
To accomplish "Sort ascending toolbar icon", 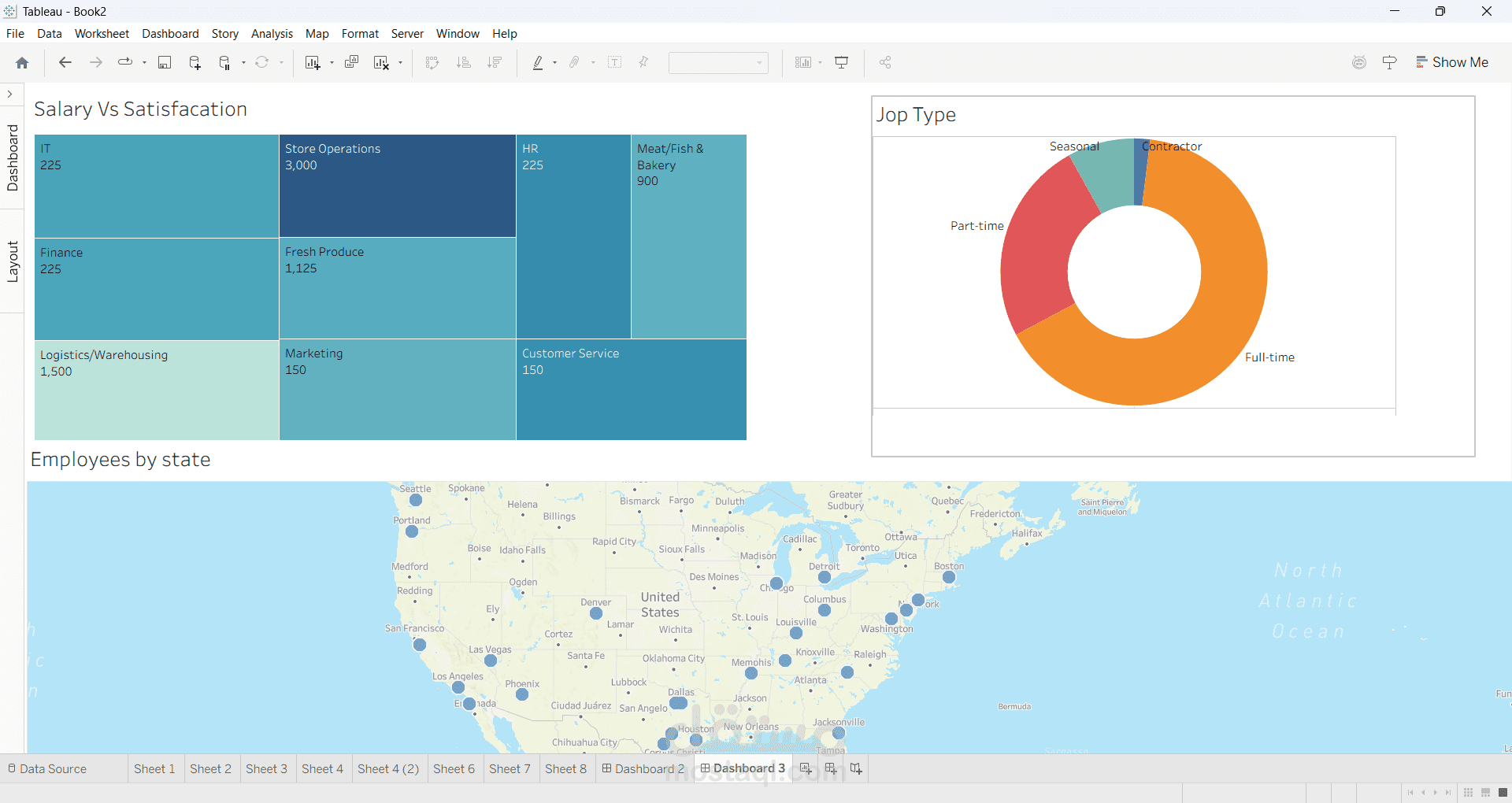I will (x=464, y=62).
